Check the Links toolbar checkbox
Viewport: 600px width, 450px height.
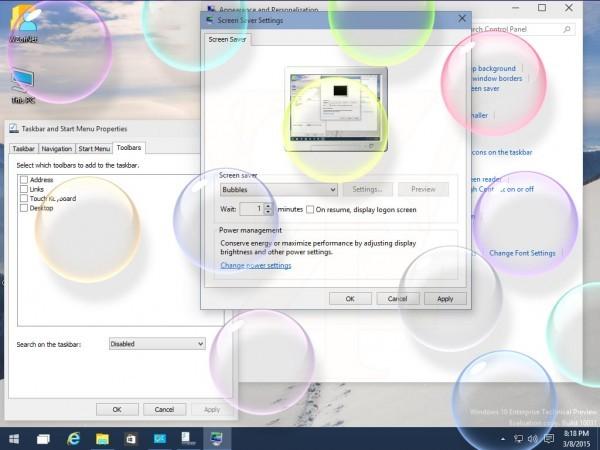tap(24, 189)
